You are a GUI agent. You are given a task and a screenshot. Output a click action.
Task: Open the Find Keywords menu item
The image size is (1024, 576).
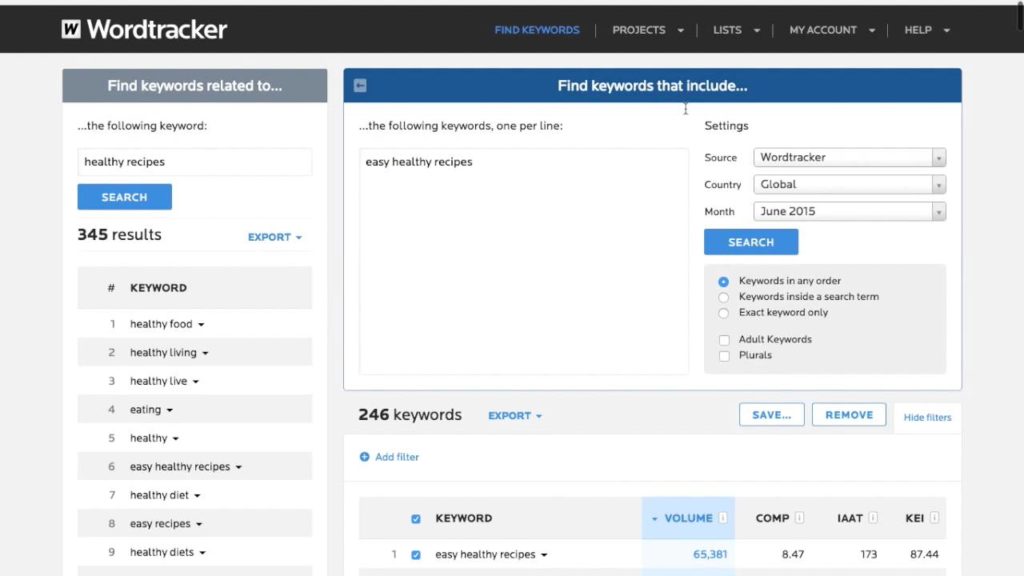pos(537,30)
